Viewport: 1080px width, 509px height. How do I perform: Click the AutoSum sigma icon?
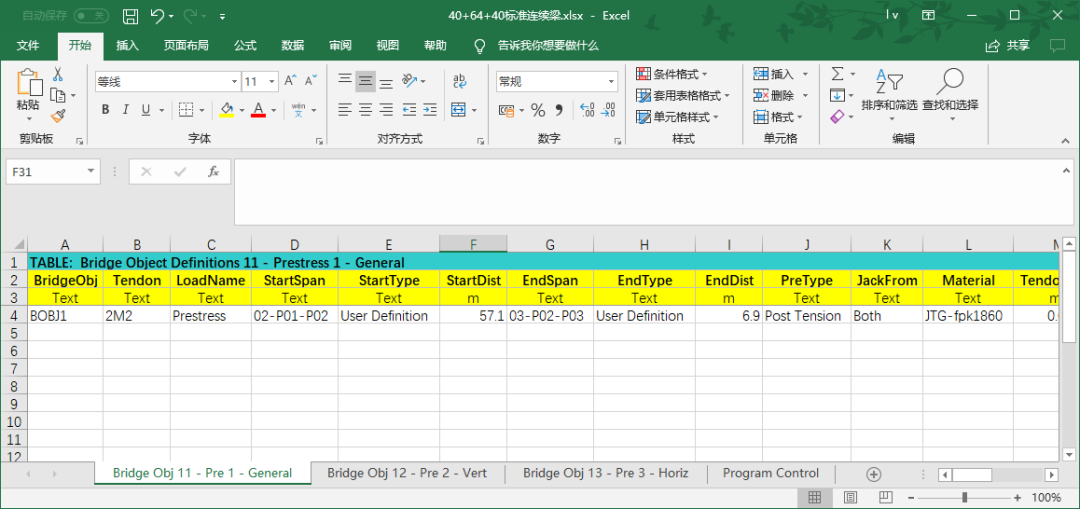[x=838, y=74]
